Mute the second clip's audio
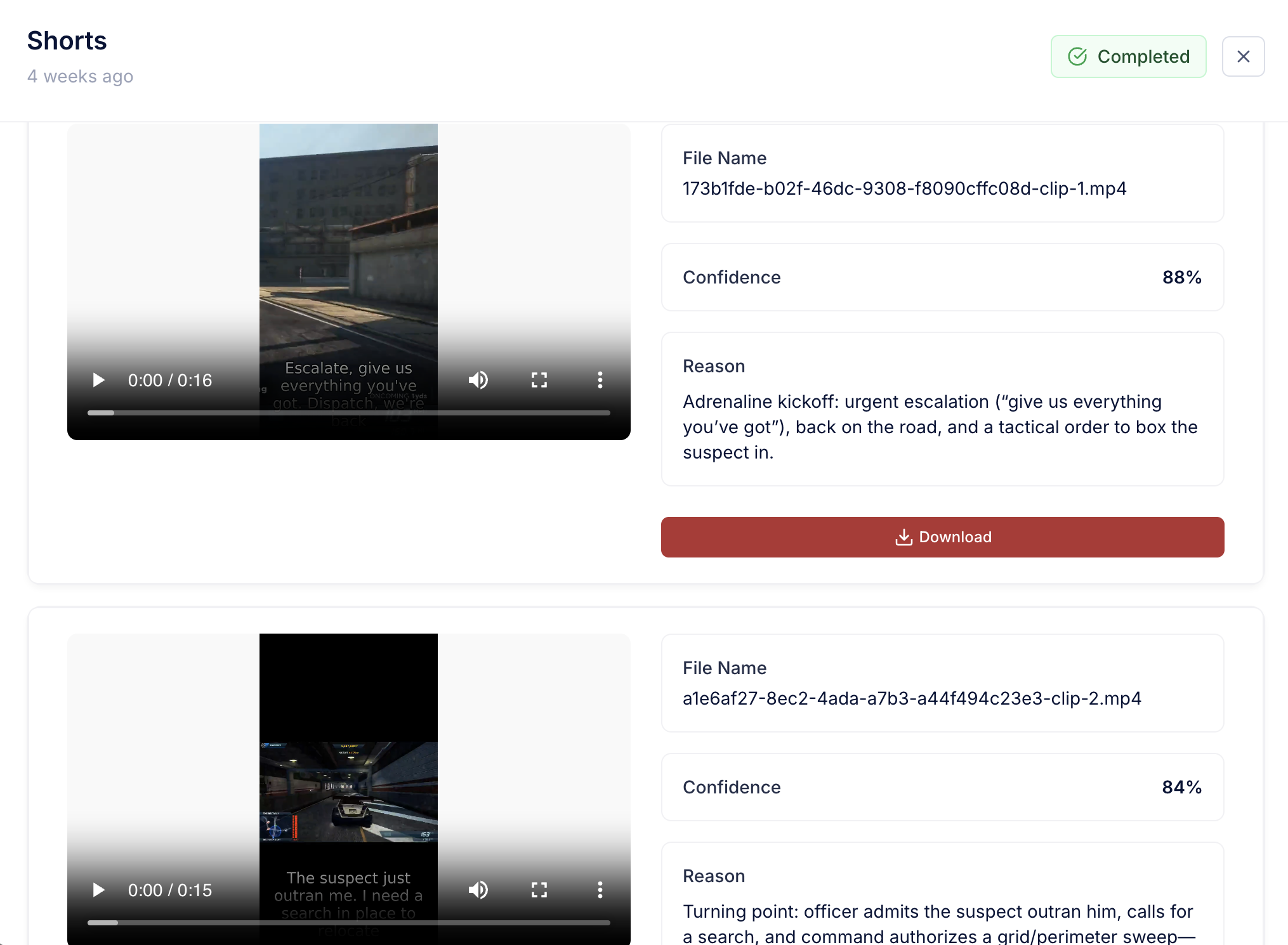The width and height of the screenshot is (1288, 945). click(x=478, y=890)
